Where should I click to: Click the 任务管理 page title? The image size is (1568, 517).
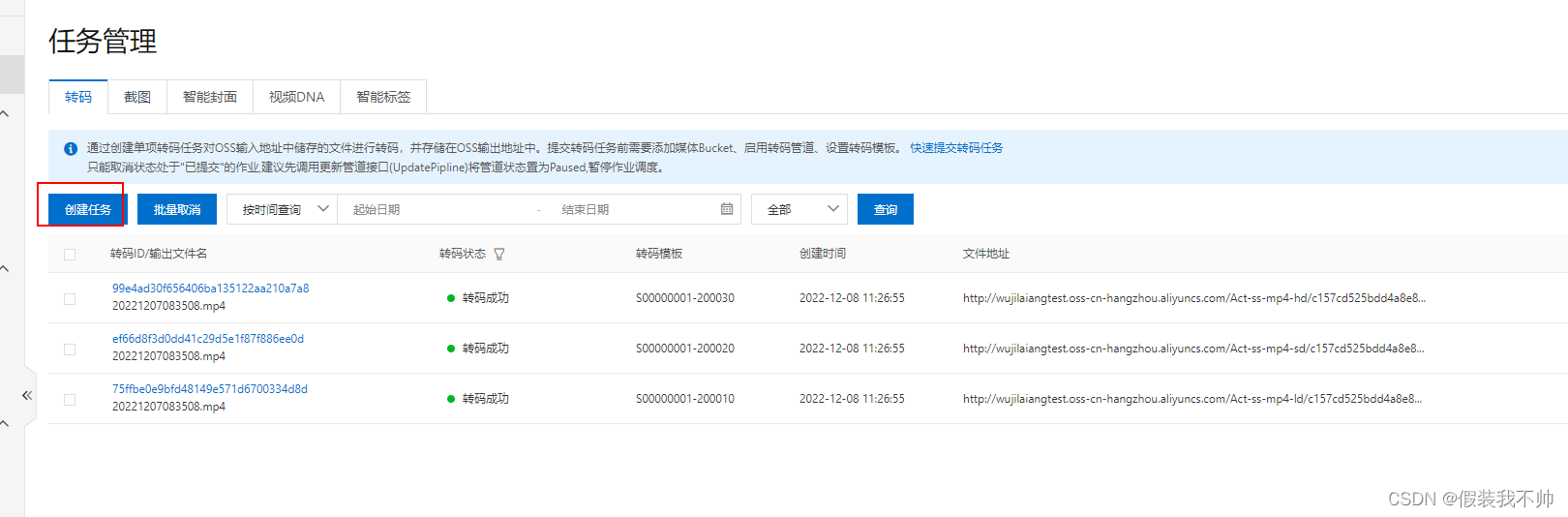(103, 42)
